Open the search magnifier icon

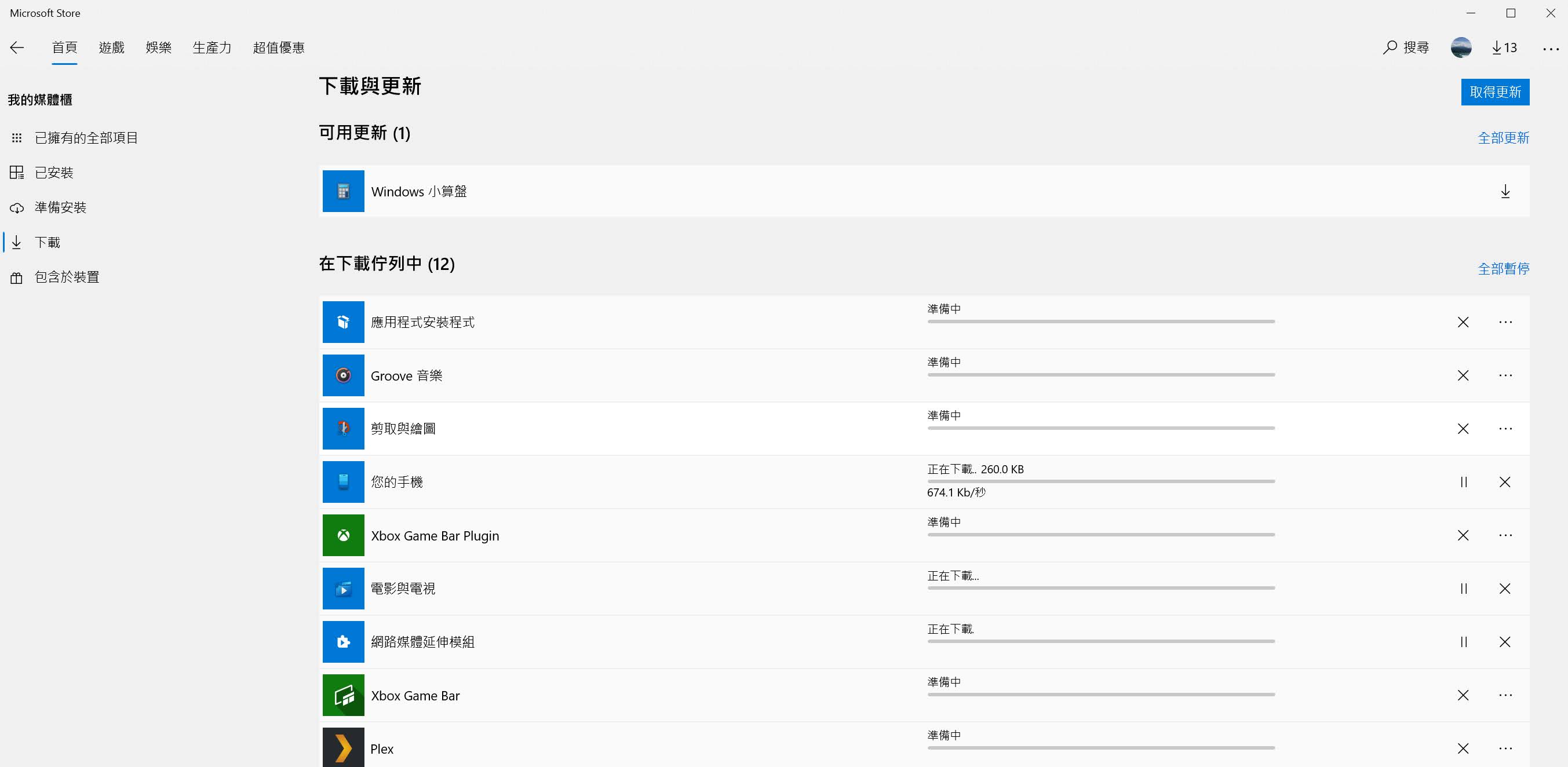click(x=1390, y=48)
